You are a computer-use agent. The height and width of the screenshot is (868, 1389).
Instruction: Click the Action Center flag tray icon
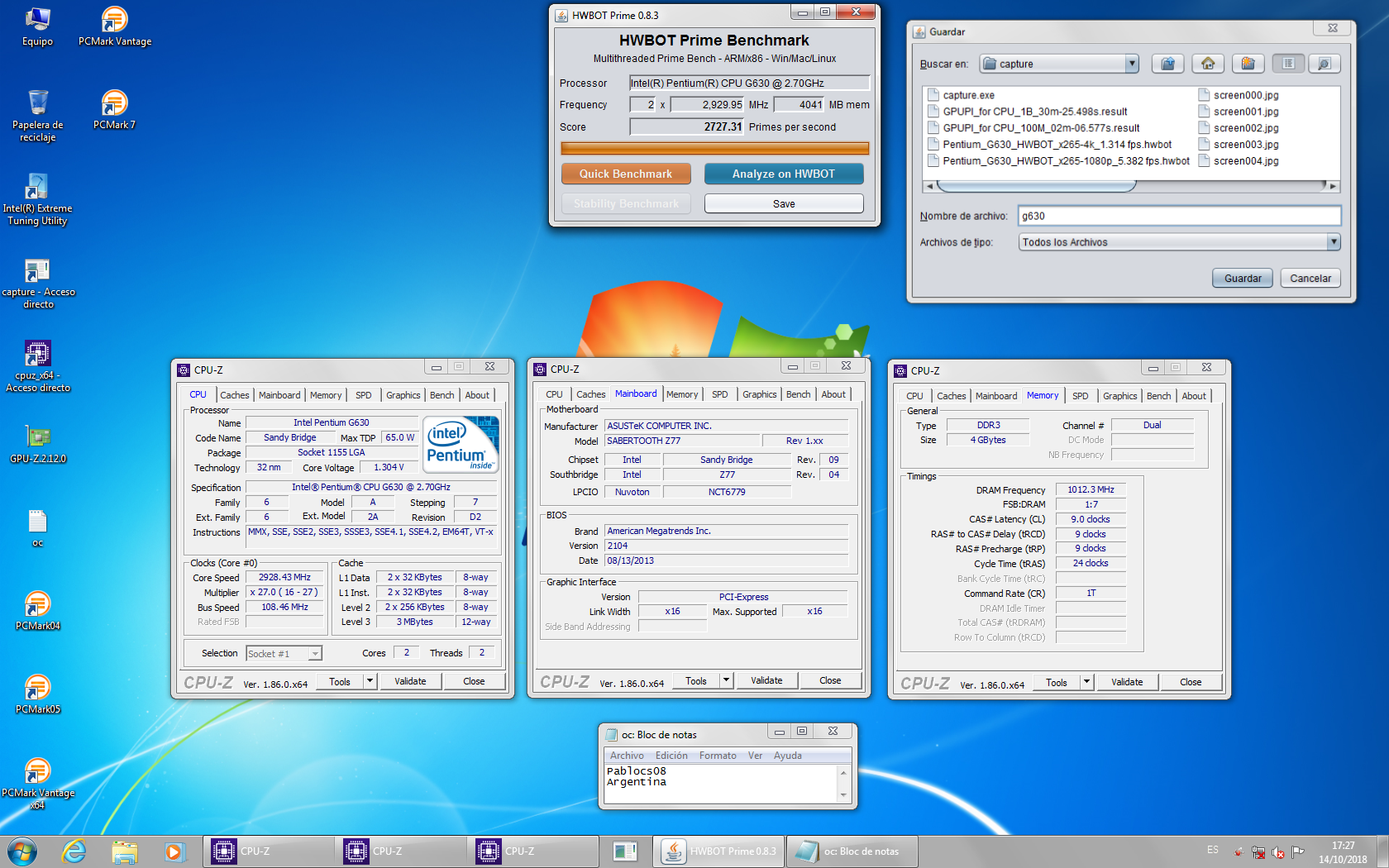[1298, 851]
